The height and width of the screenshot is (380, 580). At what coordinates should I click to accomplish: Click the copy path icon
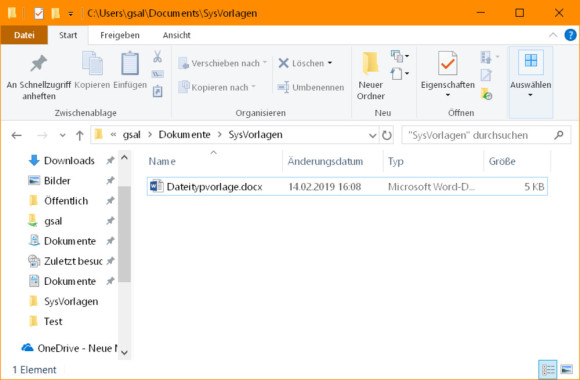(x=158, y=74)
